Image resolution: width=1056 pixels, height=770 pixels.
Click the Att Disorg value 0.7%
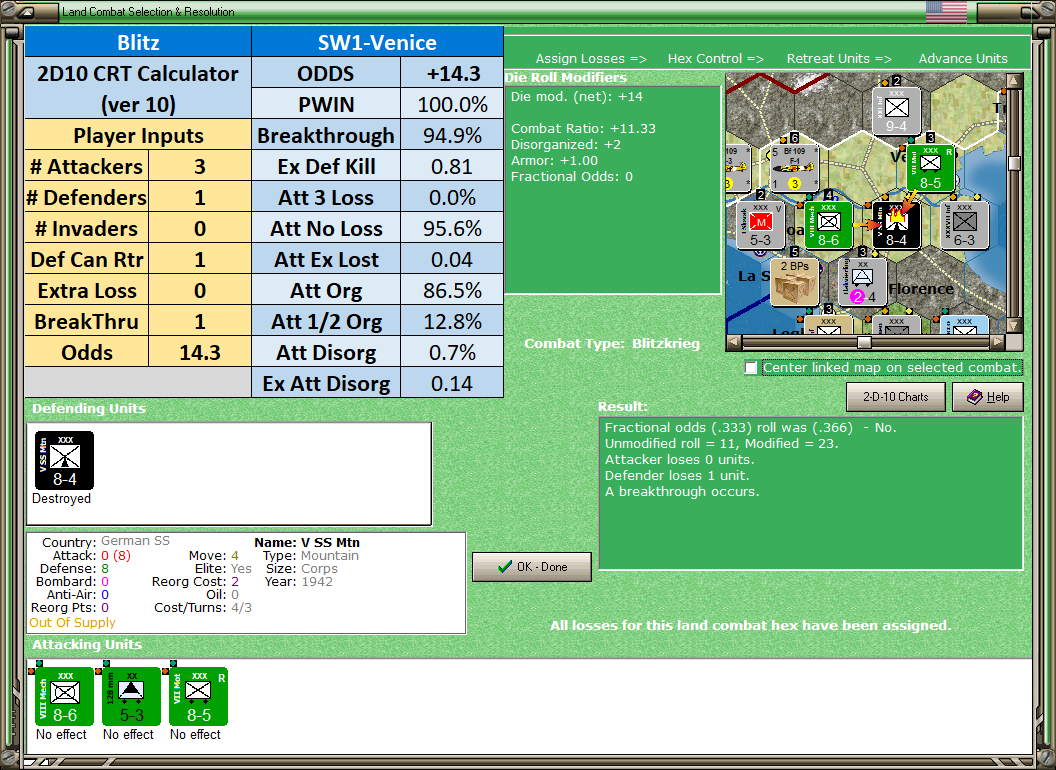[452, 352]
